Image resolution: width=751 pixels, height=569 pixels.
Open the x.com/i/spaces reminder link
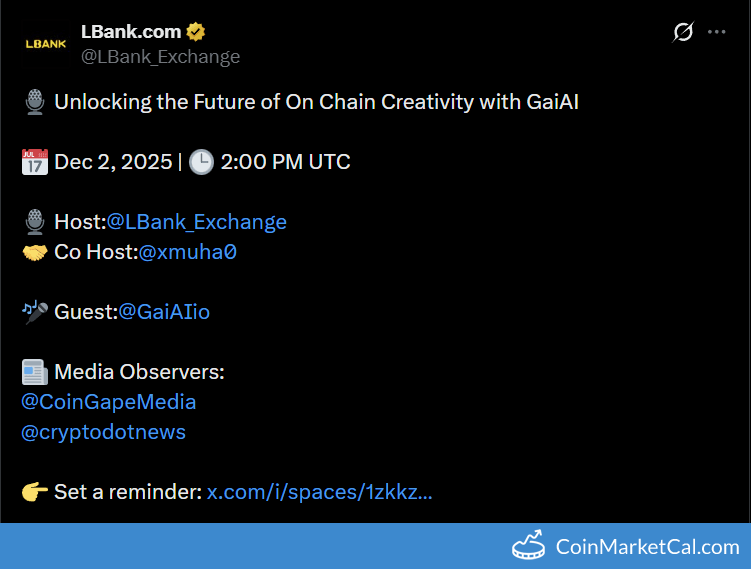[319, 492]
